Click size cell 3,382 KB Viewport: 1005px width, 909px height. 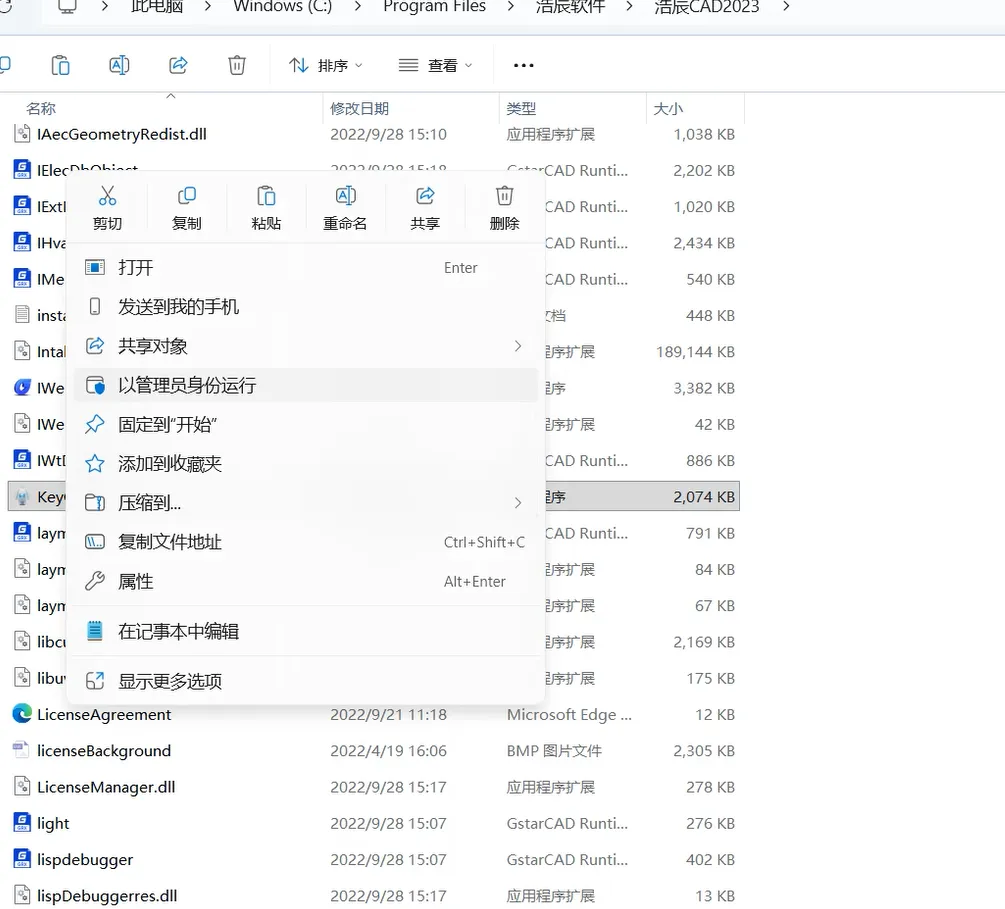[704, 388]
